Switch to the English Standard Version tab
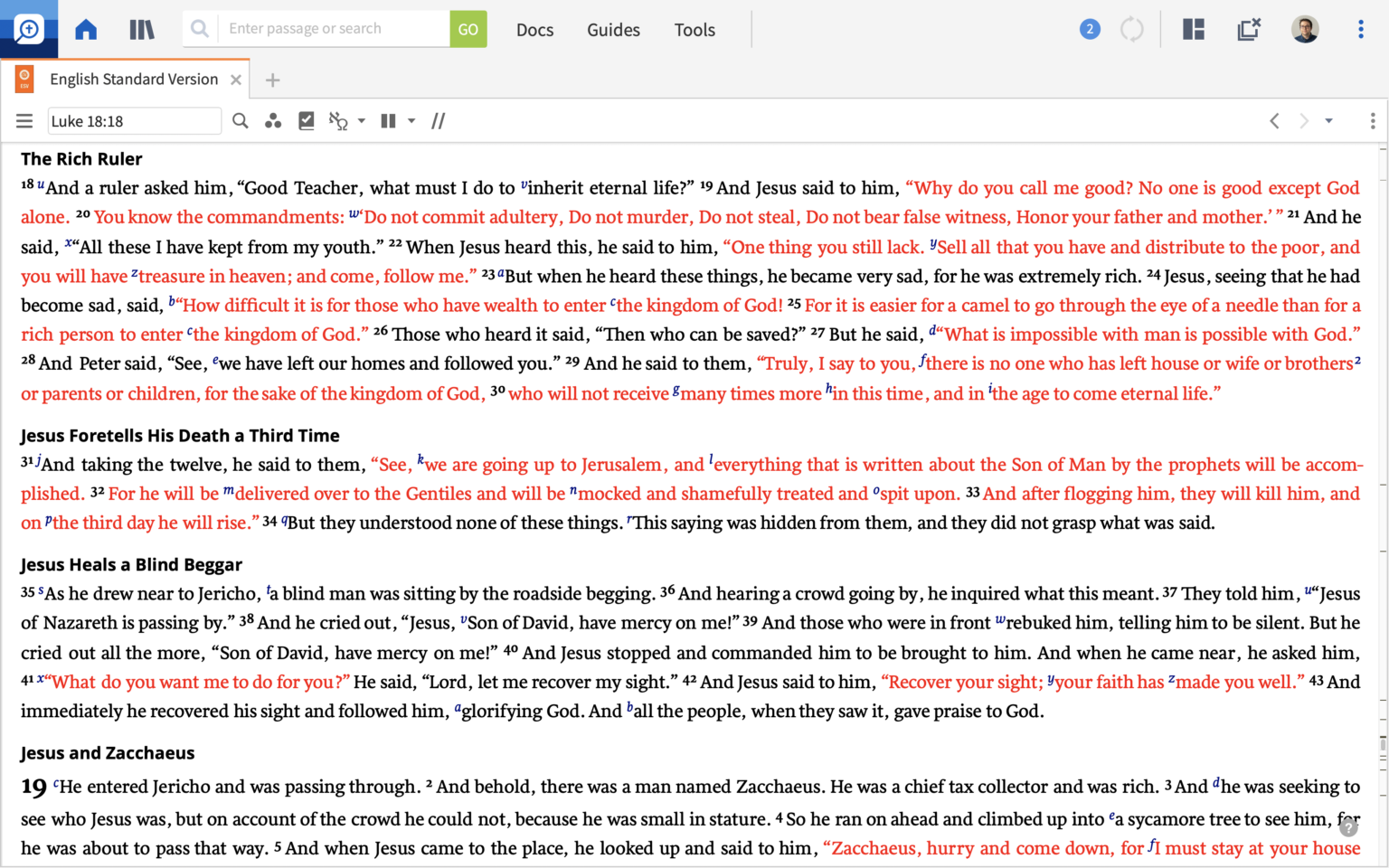Viewport: 1389px width, 868px height. 133,79
